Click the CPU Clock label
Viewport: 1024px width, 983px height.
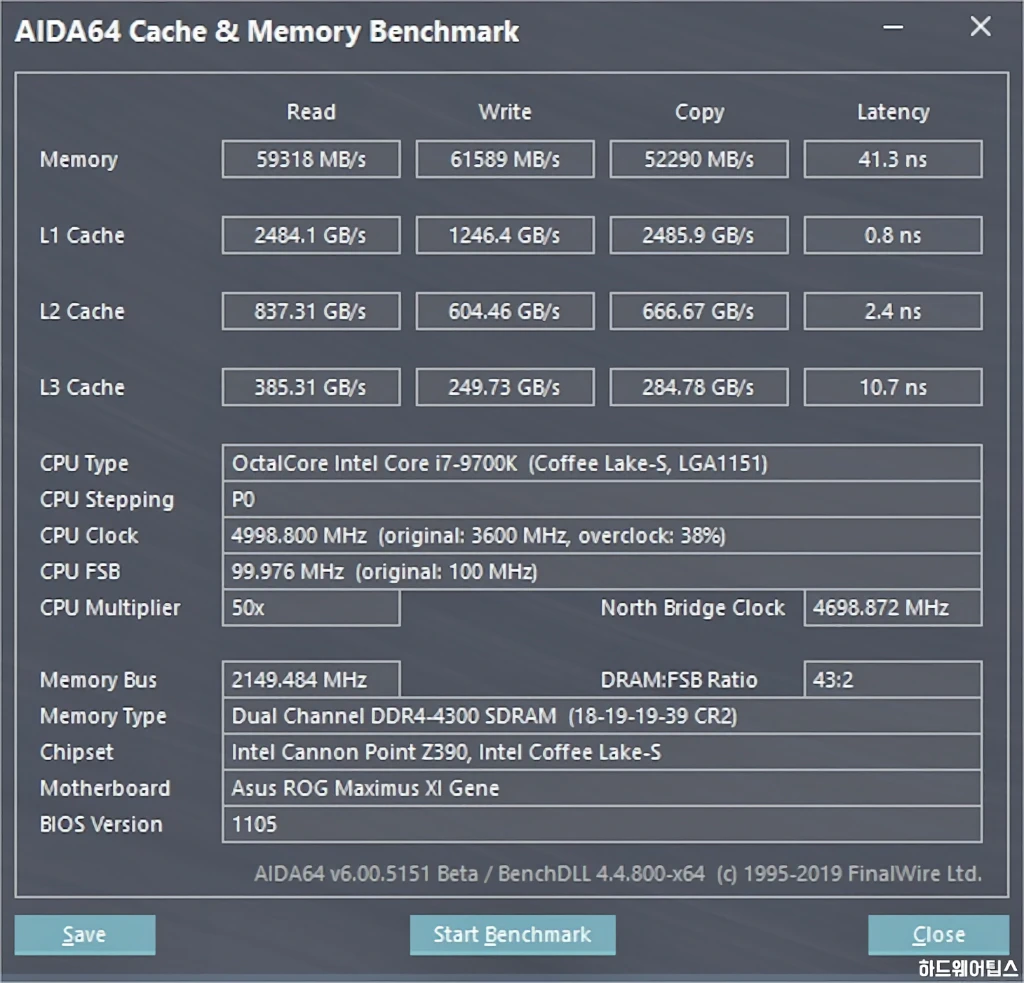pyautogui.click(x=89, y=536)
